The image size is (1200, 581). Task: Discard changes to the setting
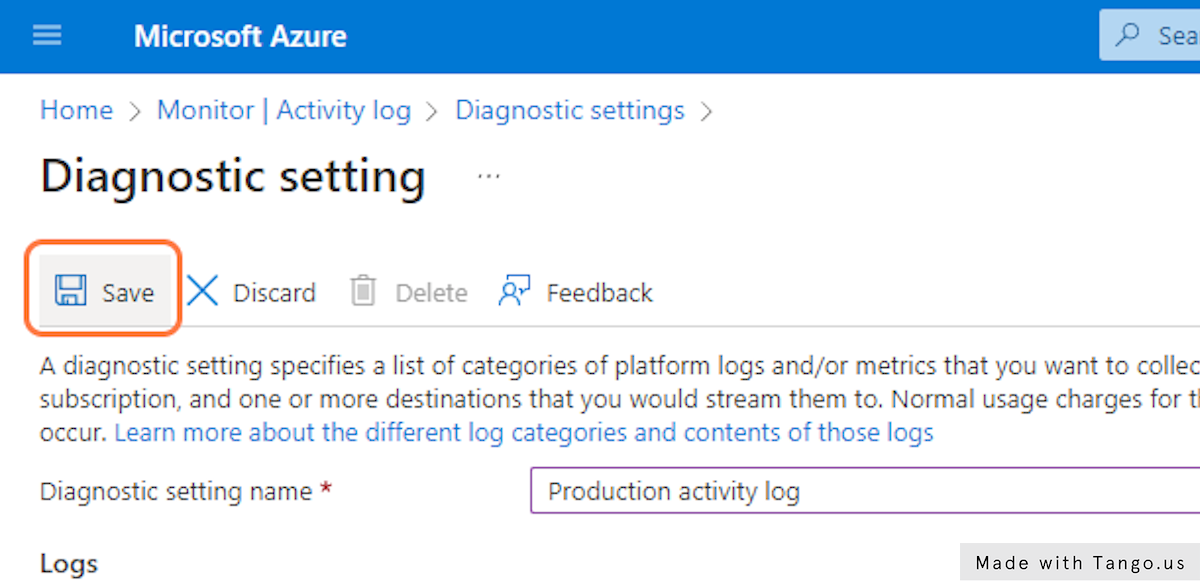tap(251, 292)
